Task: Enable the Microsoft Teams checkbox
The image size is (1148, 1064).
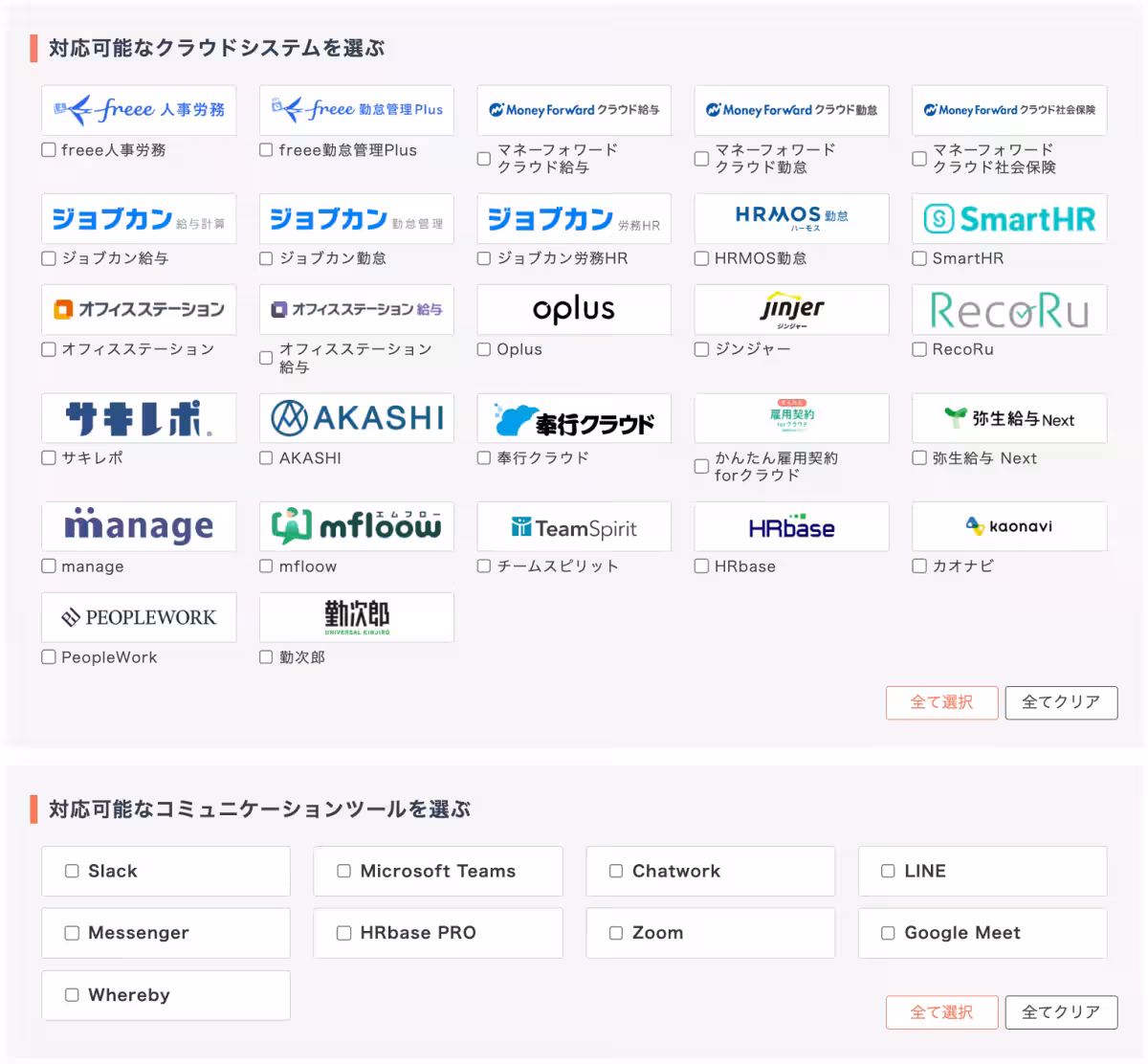Action: coord(343,871)
